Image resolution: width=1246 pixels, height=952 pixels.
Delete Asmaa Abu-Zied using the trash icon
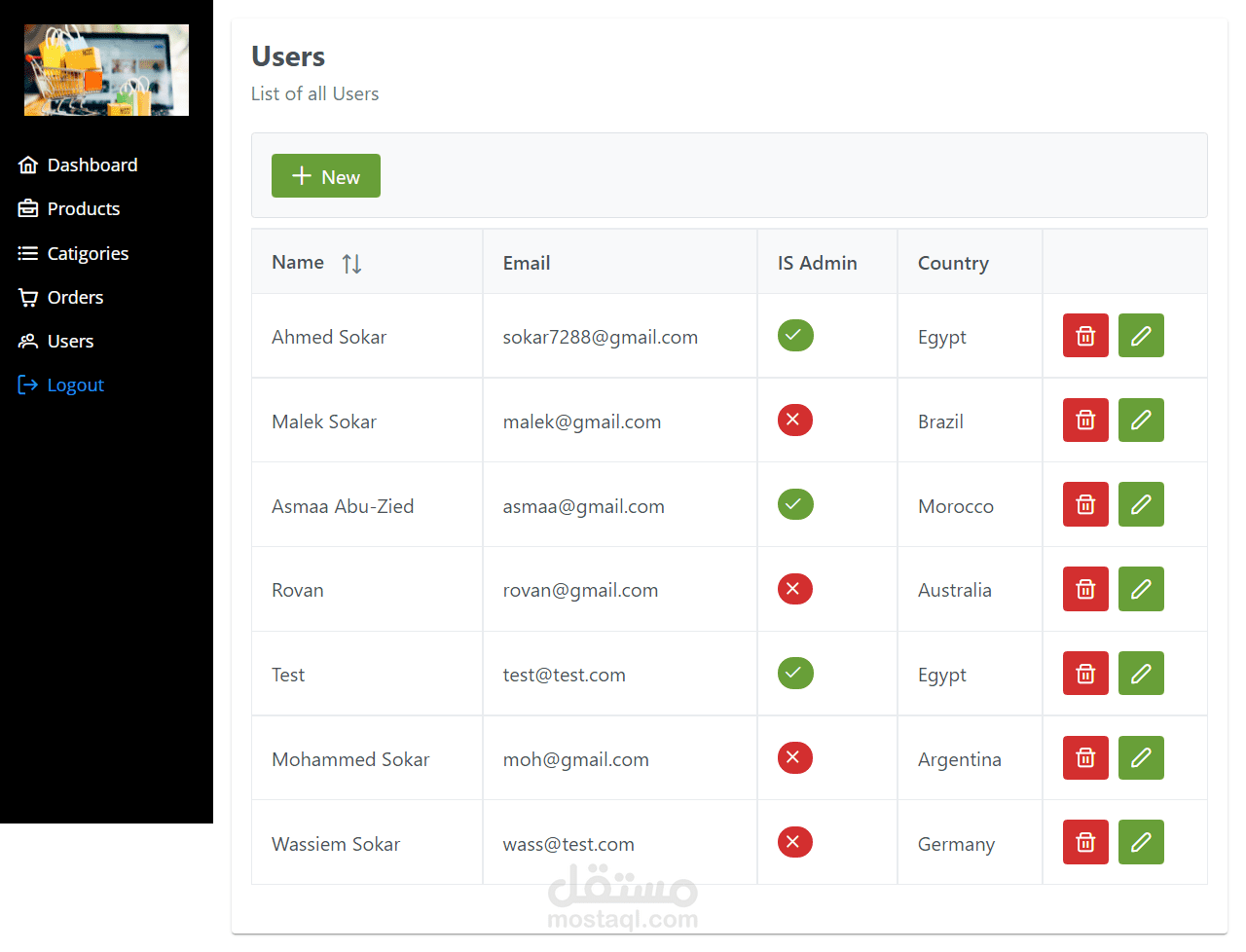click(1085, 505)
